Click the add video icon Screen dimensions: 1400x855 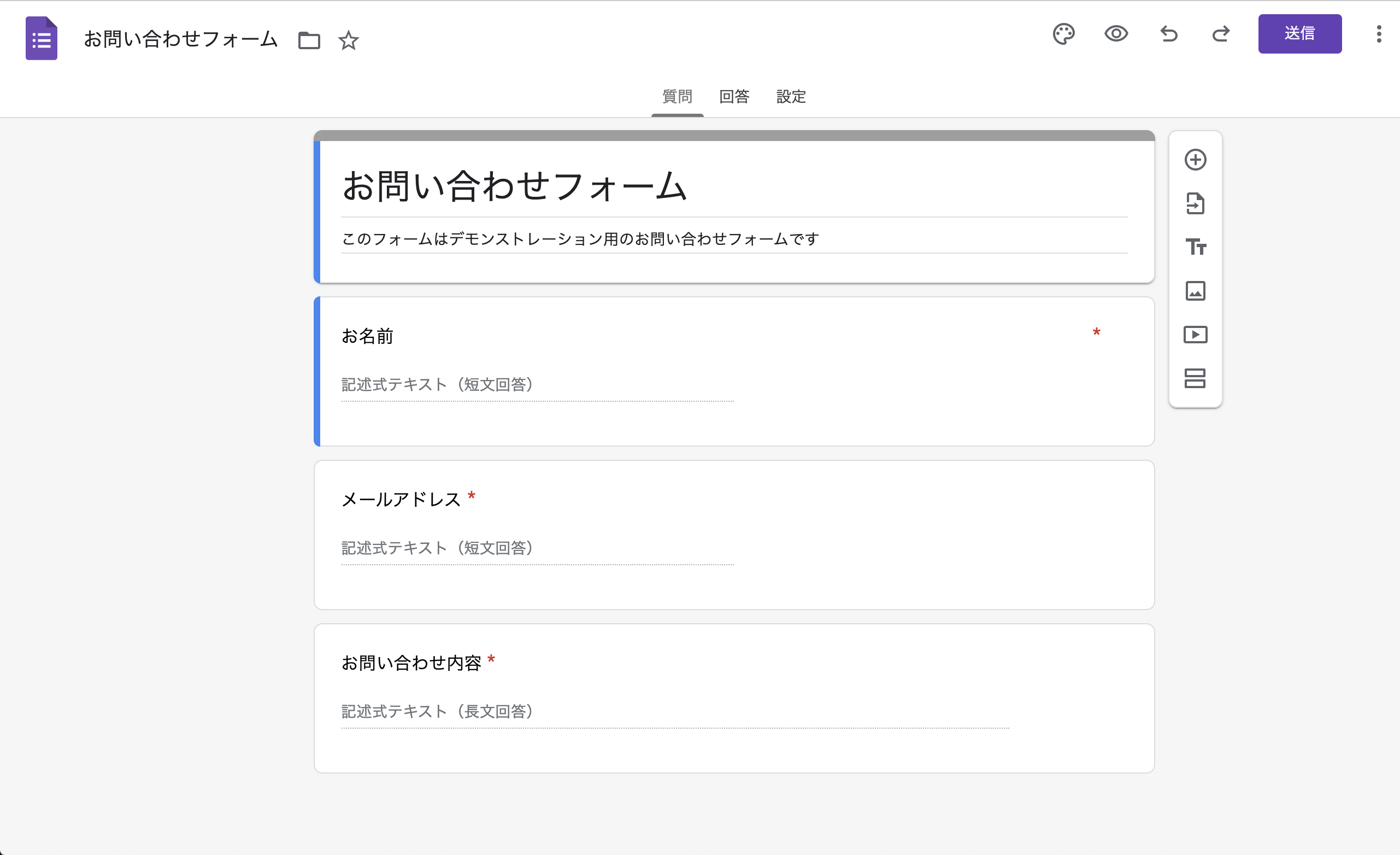coord(1195,335)
